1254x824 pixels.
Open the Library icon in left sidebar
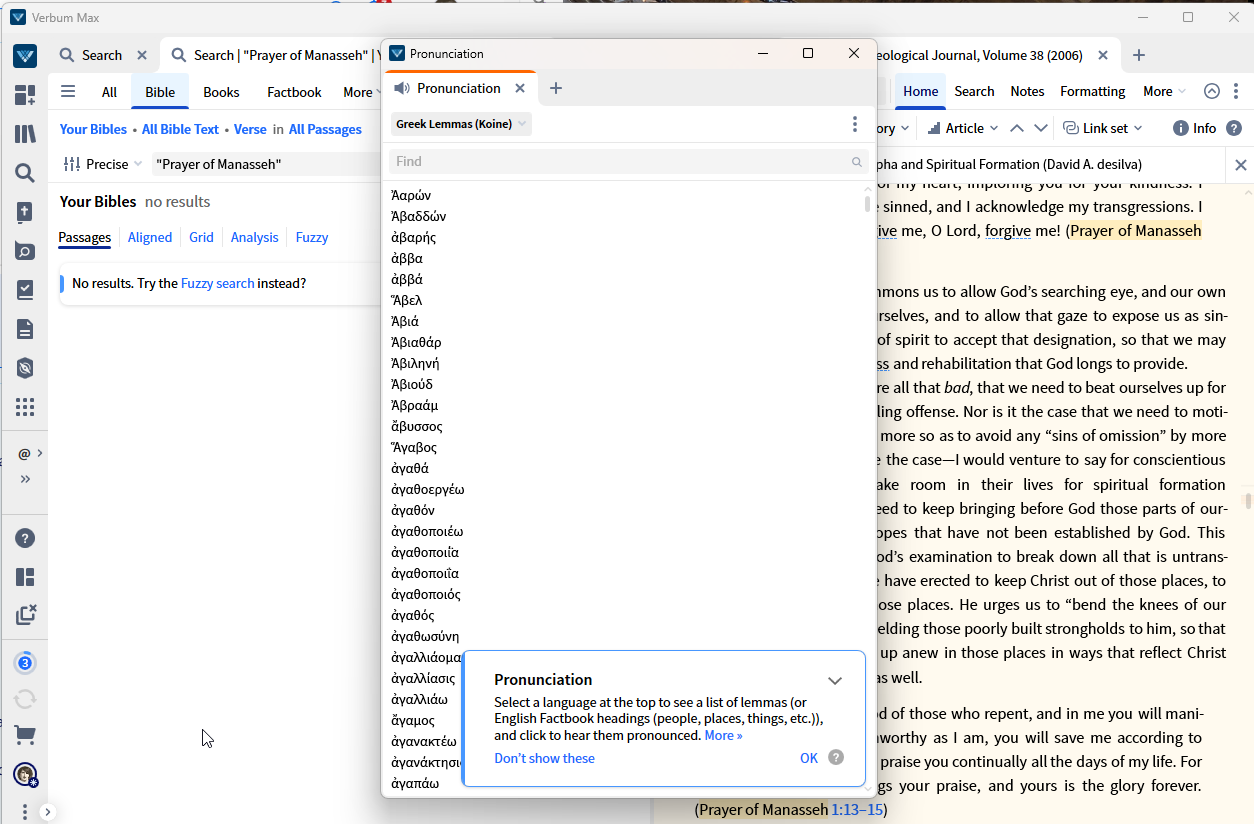click(25, 134)
